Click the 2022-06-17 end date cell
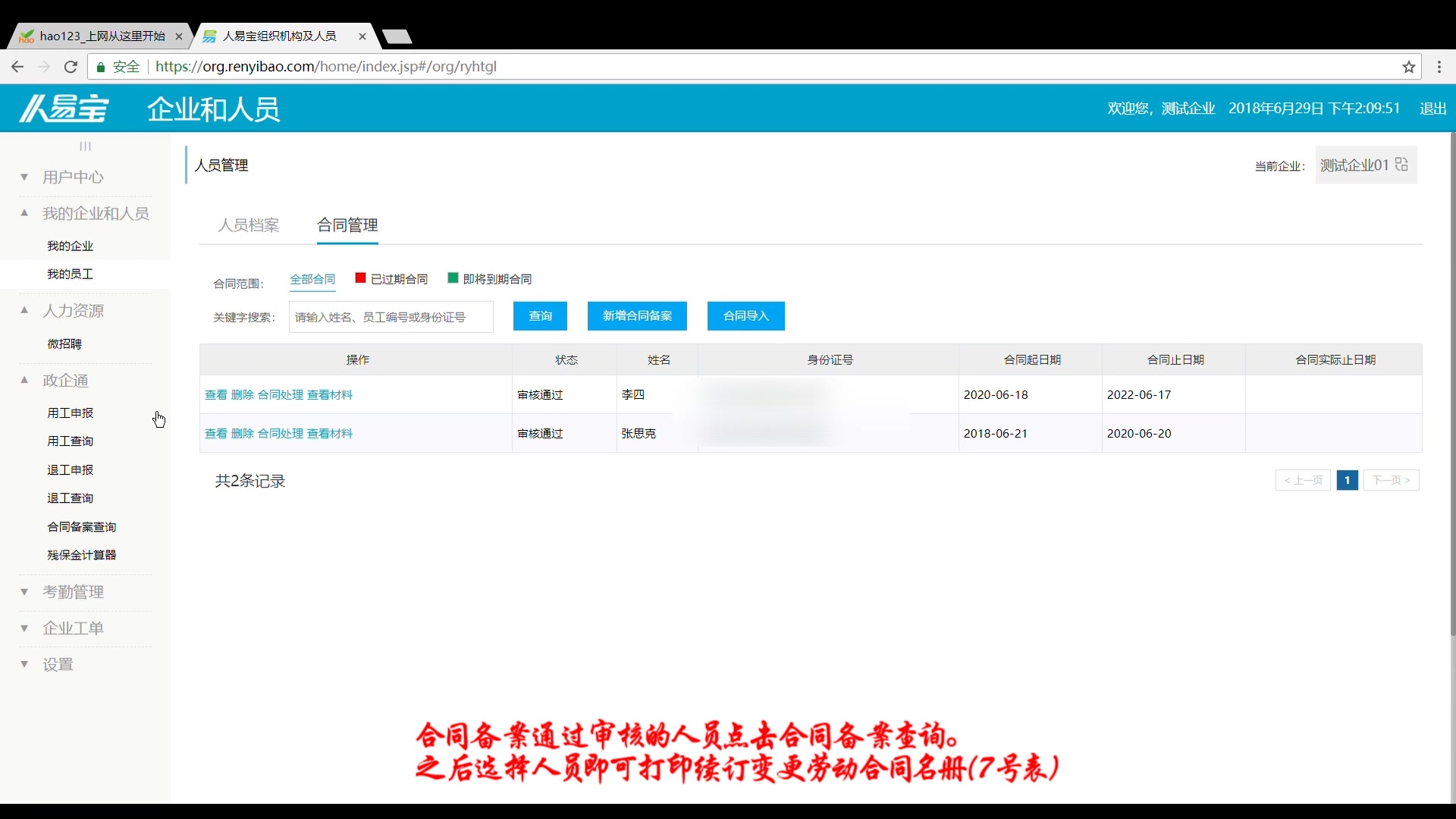Viewport: 1456px width, 819px height. coord(1175,394)
